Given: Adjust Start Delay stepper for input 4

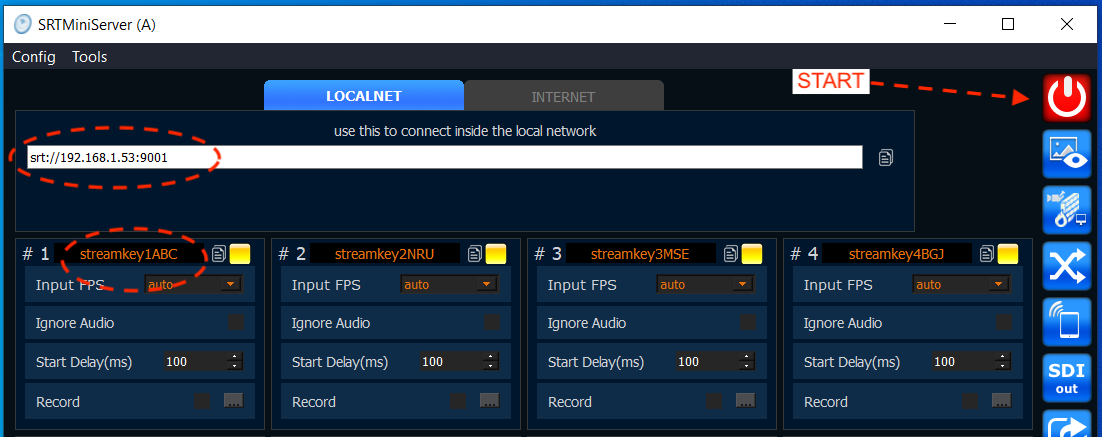Looking at the screenshot, I should tap(1003, 362).
